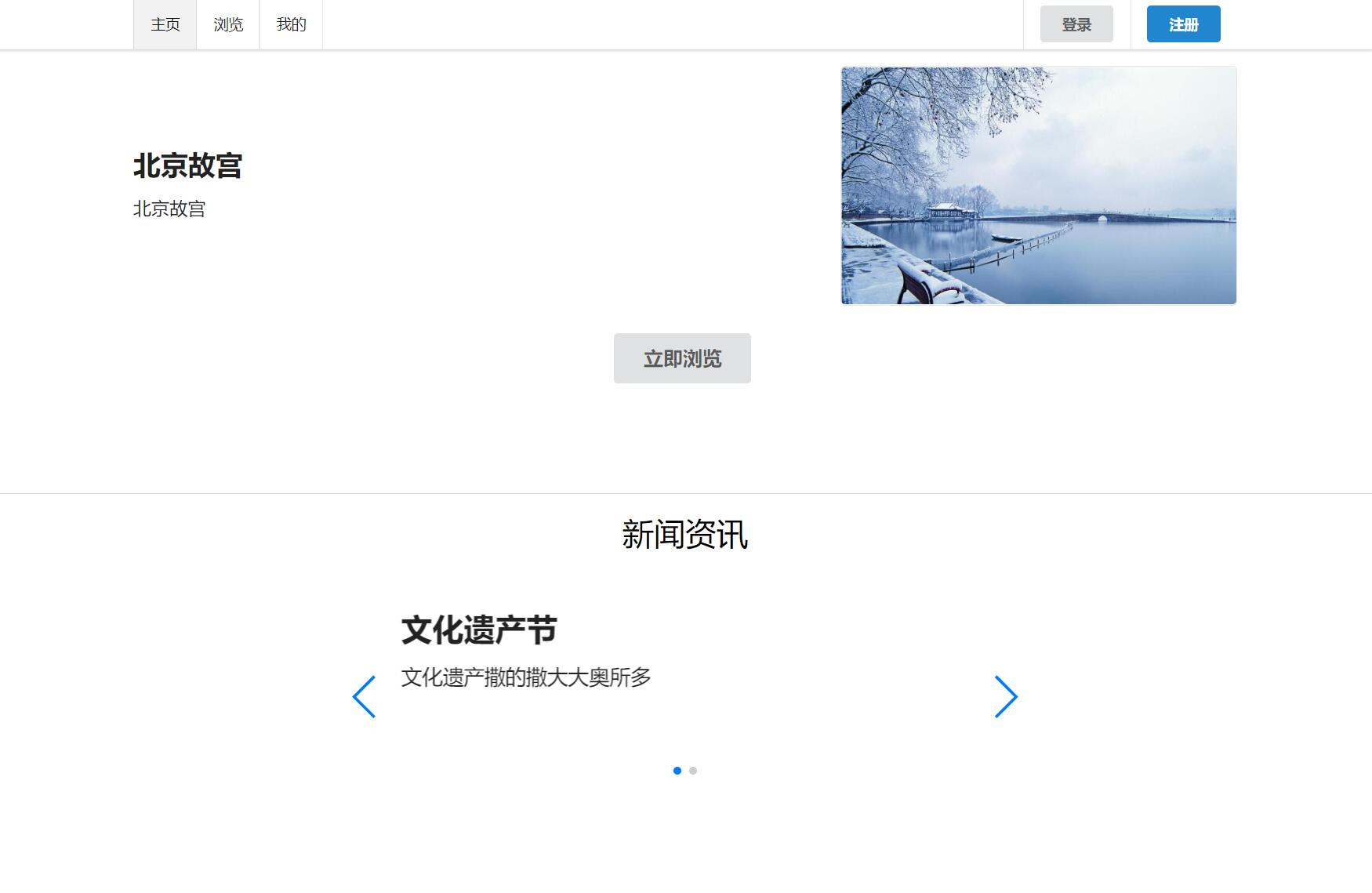Click the blue 注册 button
Viewport: 1372px width, 893px height.
pos(1183,24)
